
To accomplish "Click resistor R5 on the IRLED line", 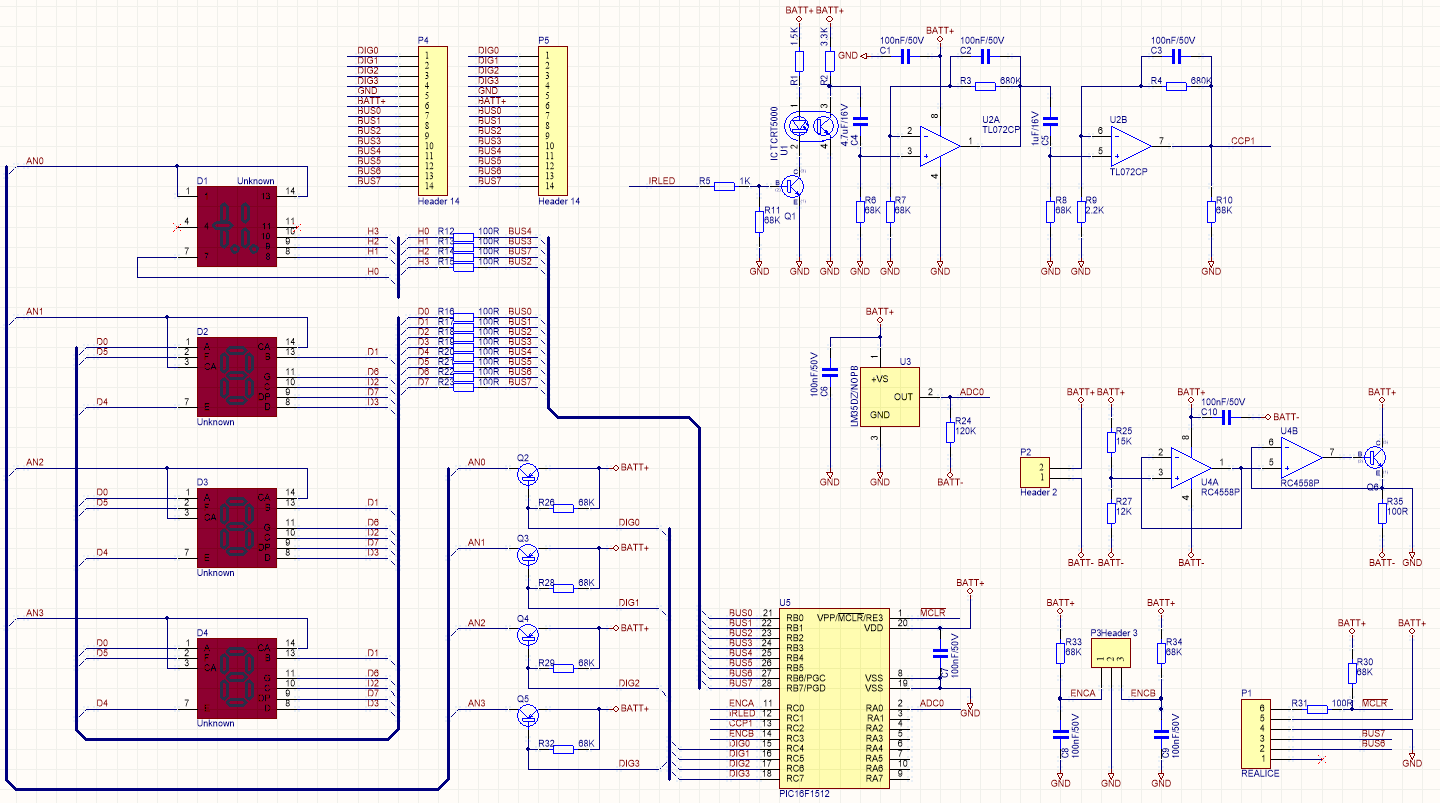I will click(725, 186).
